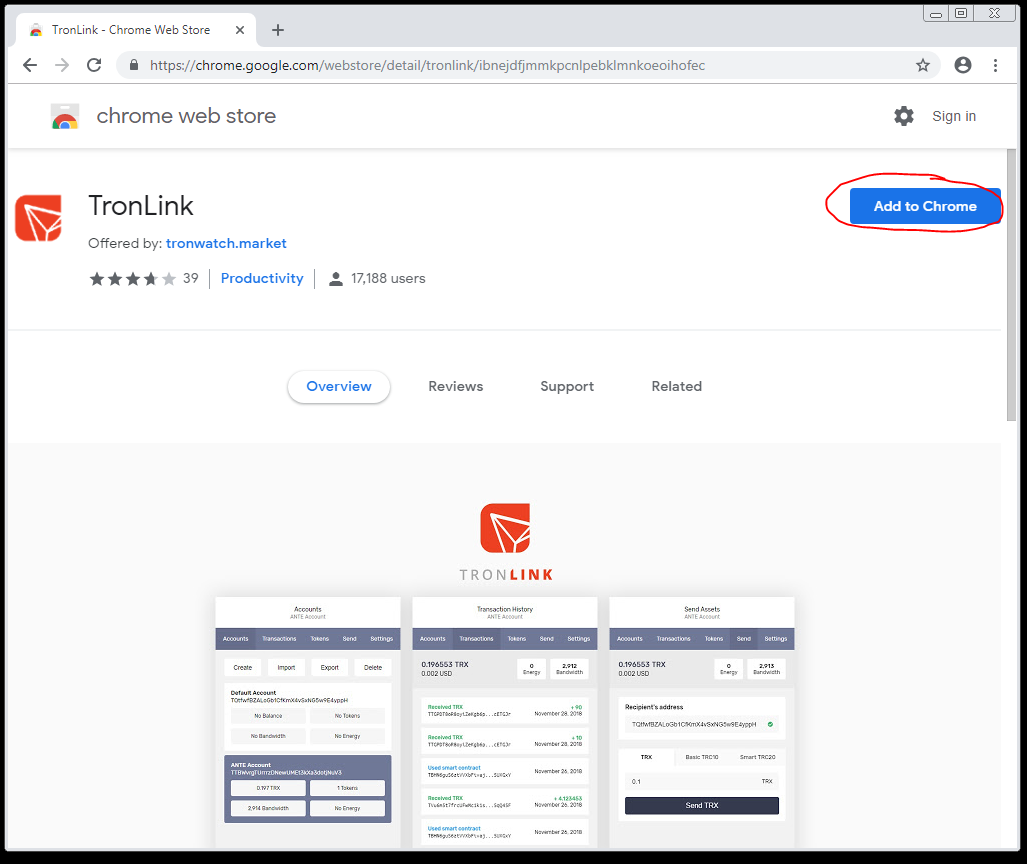
Task: Switch to the Related tab
Action: (677, 386)
